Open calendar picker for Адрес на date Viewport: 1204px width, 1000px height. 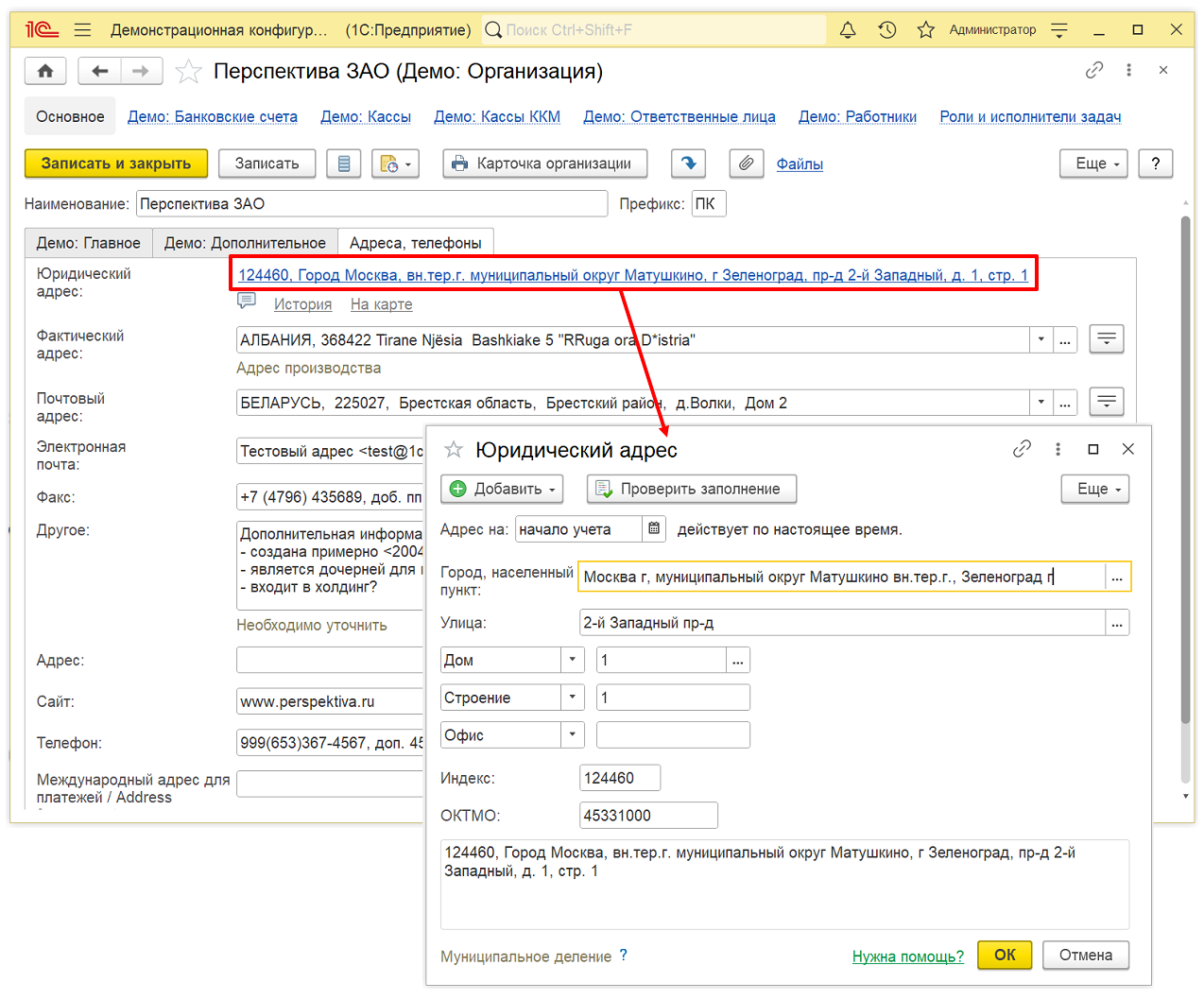(654, 529)
